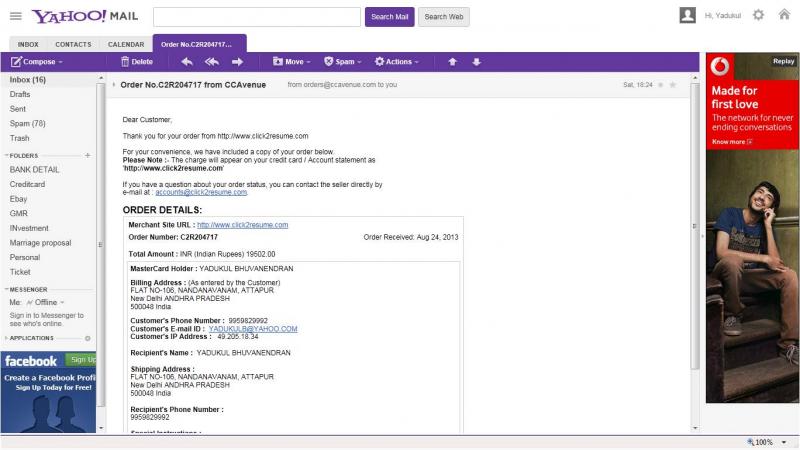Image resolution: width=800 pixels, height=450 pixels.
Task: Forward the email with right arrow
Action: [237, 62]
